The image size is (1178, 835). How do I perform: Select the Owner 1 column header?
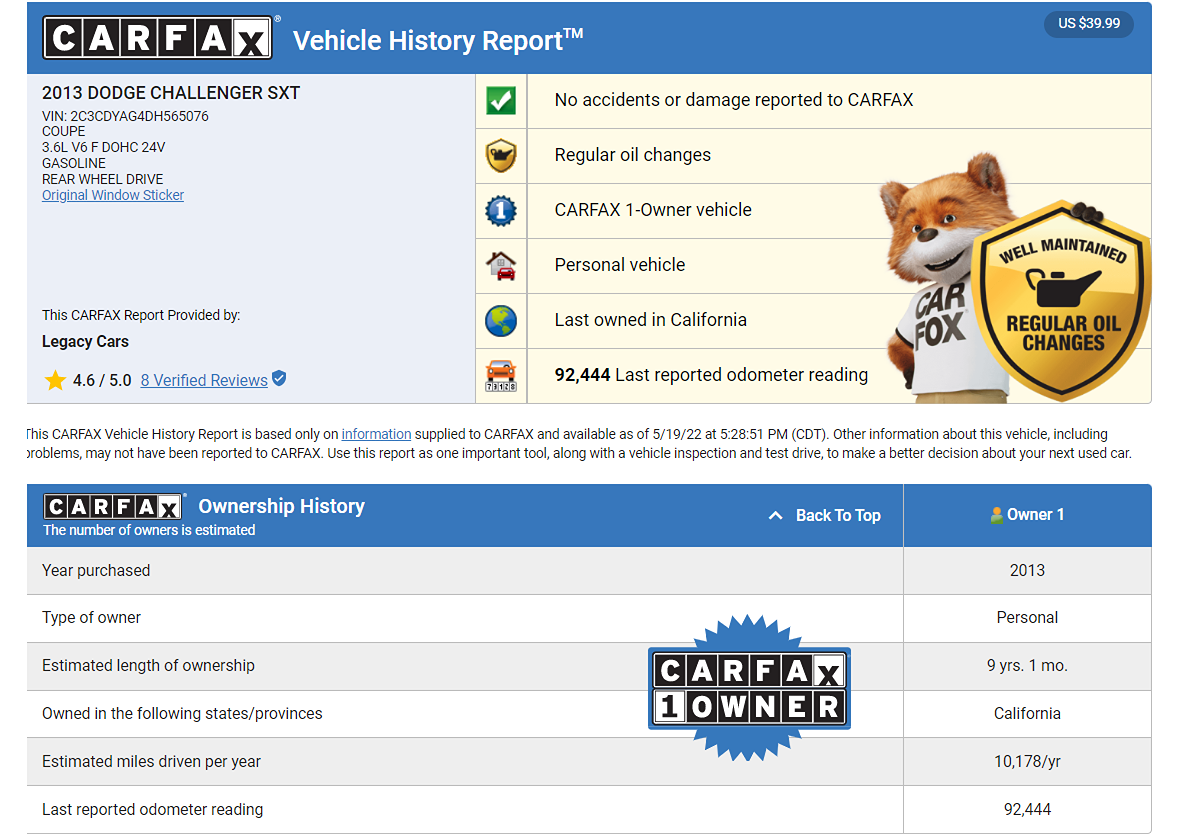1027,515
